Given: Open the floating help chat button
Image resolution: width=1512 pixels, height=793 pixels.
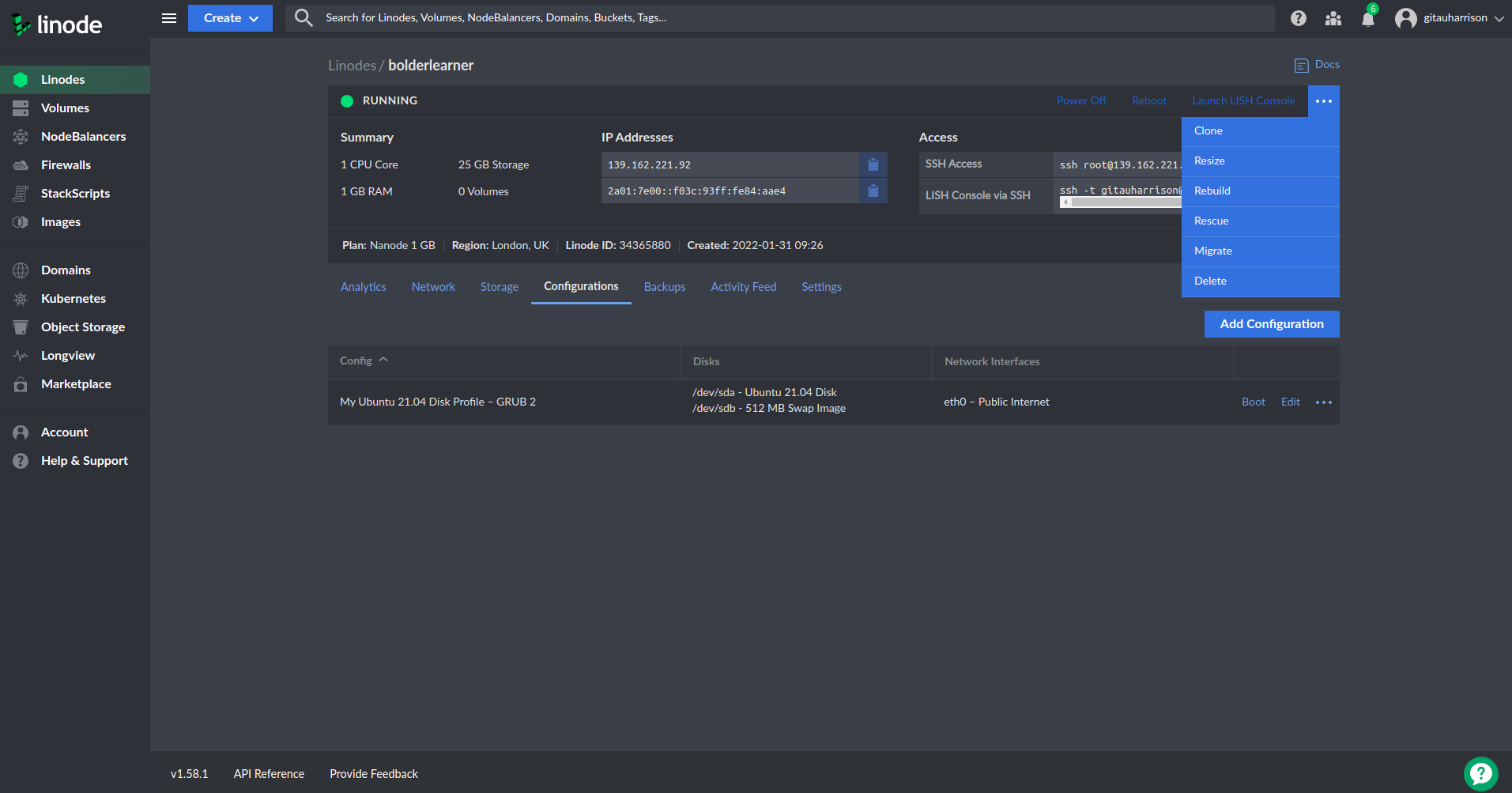Looking at the screenshot, I should click(1480, 774).
